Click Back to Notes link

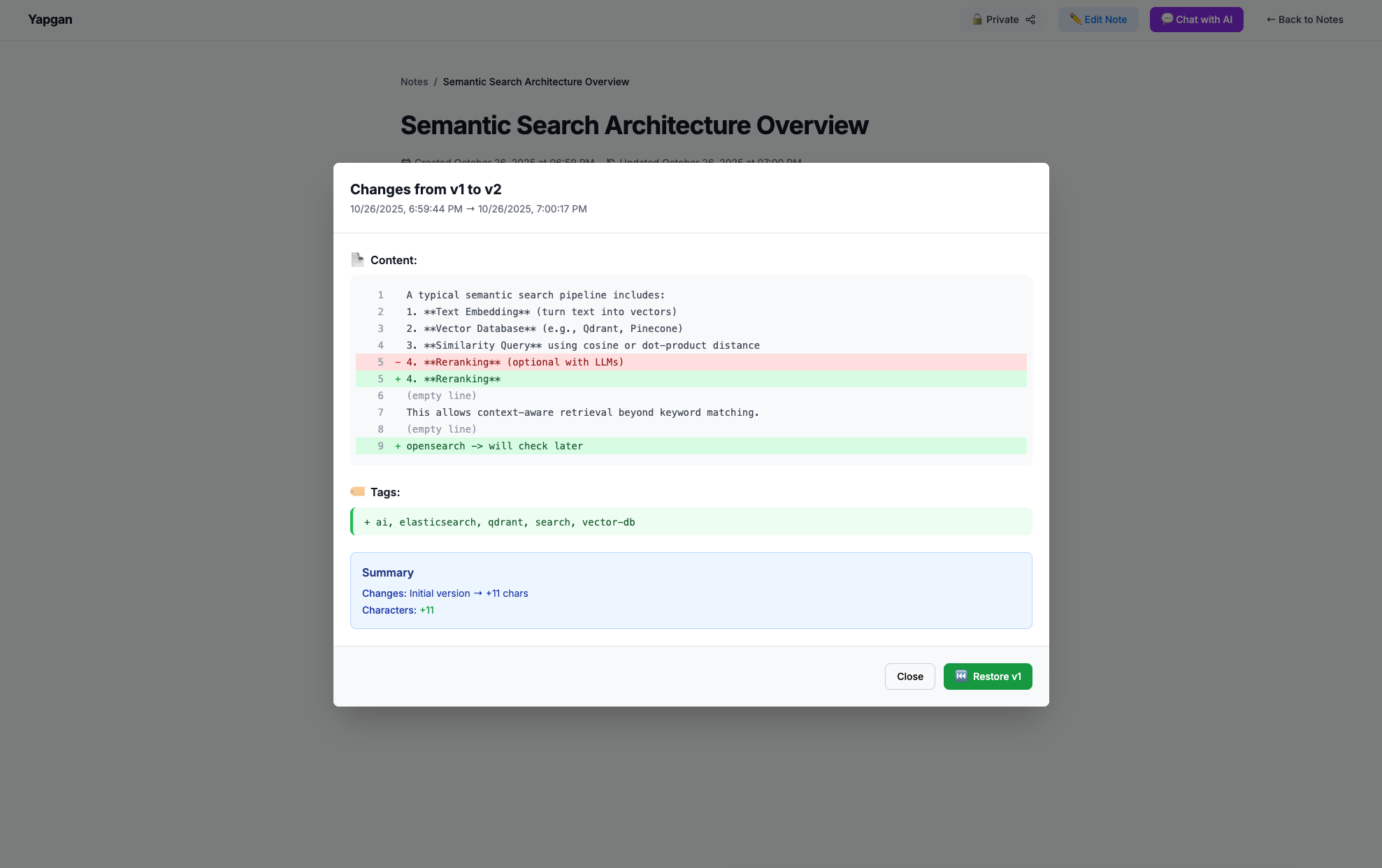[x=1304, y=20]
